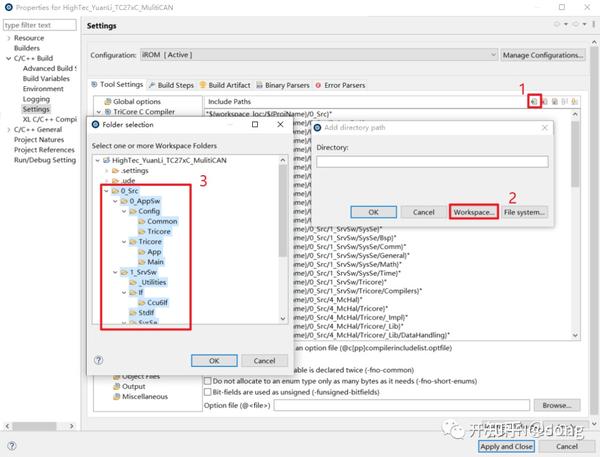Click the Add include path icon
The height and width of the screenshot is (457, 600).
pos(534,101)
